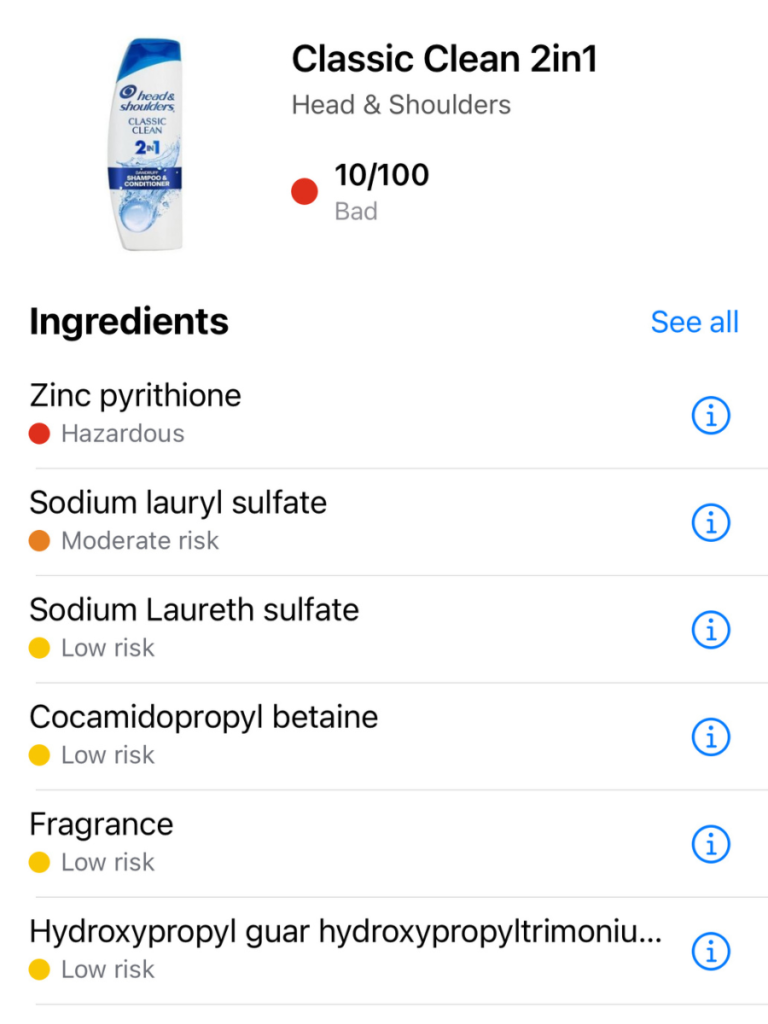
Task: Show info for Sodium Laureth sulfate
Action: [711, 630]
